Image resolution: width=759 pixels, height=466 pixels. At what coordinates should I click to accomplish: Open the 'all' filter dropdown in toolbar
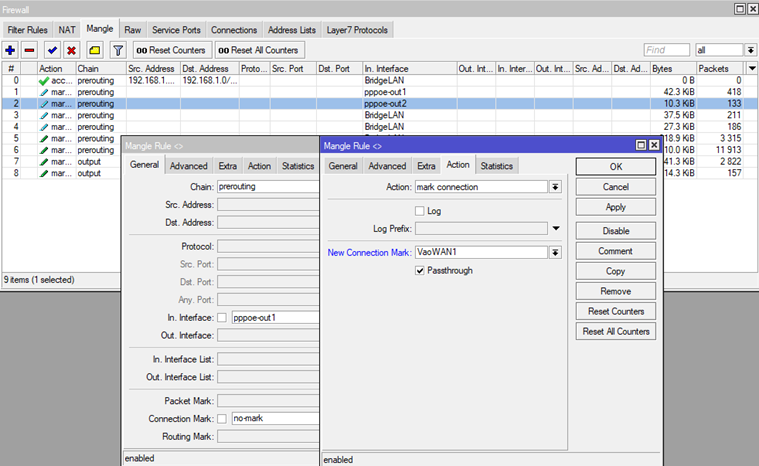(750, 50)
